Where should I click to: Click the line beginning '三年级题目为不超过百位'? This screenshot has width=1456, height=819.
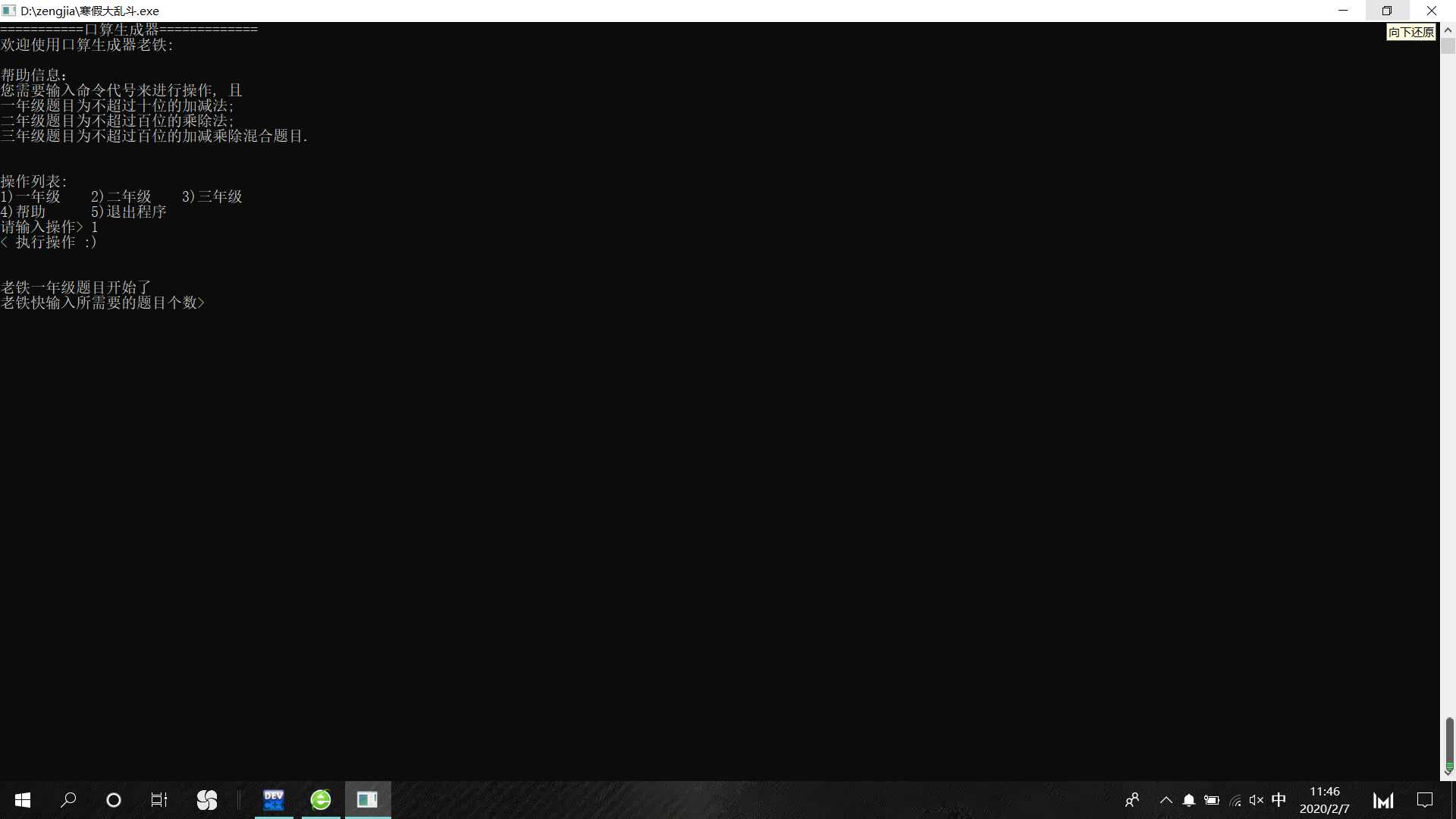point(154,136)
